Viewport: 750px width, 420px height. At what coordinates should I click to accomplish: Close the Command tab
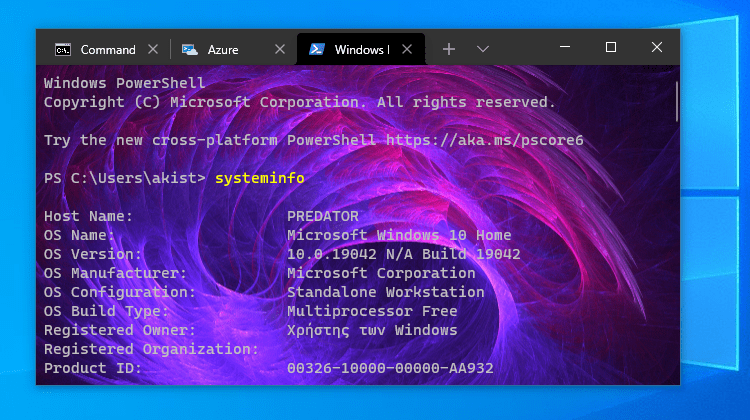[x=153, y=49]
